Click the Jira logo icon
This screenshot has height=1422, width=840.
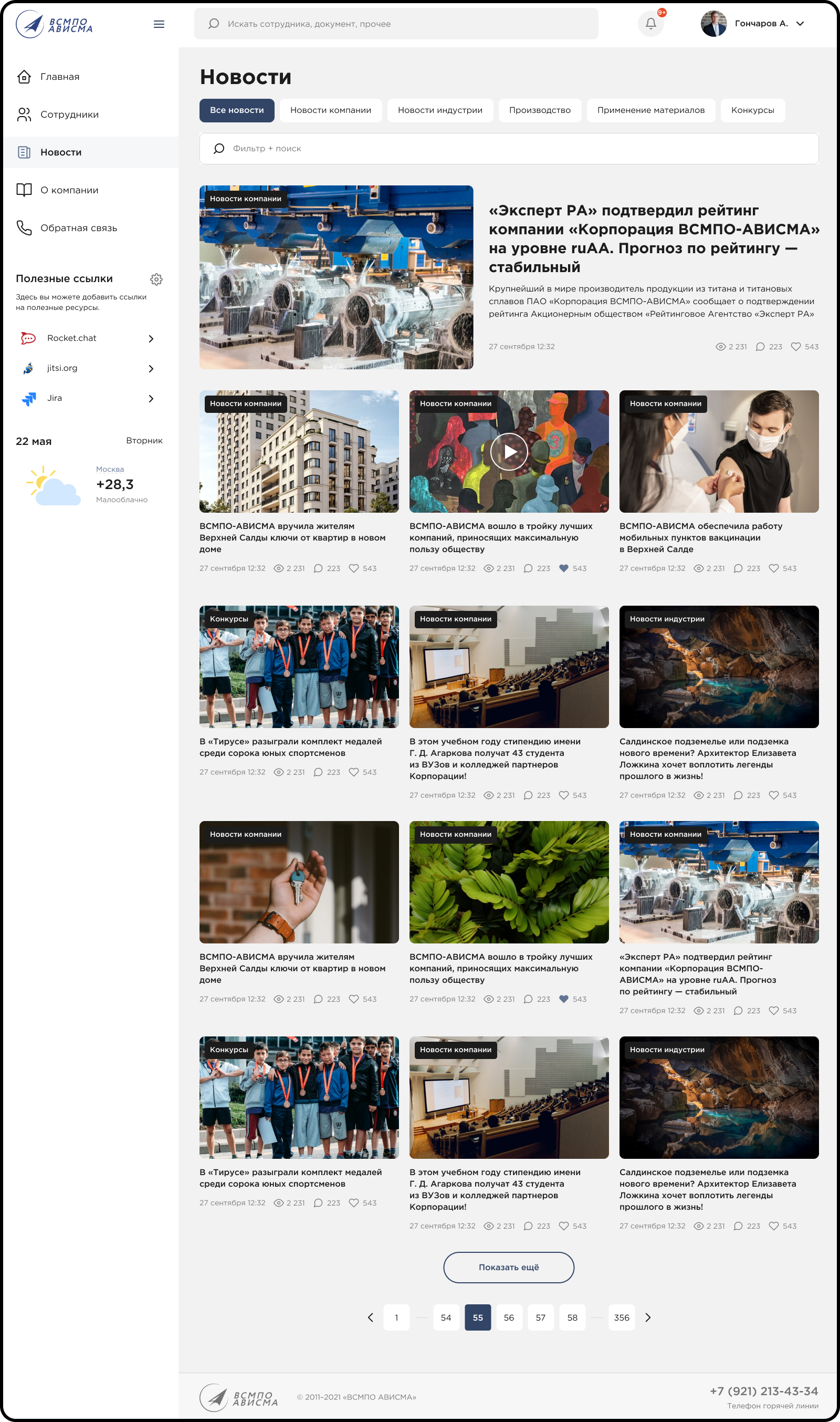pos(28,399)
